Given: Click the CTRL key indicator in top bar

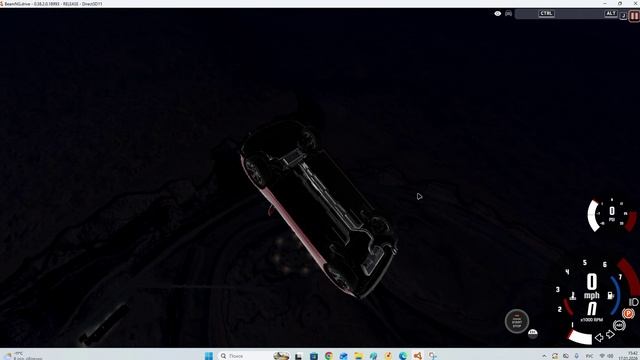Looking at the screenshot, I should click(x=546, y=13).
